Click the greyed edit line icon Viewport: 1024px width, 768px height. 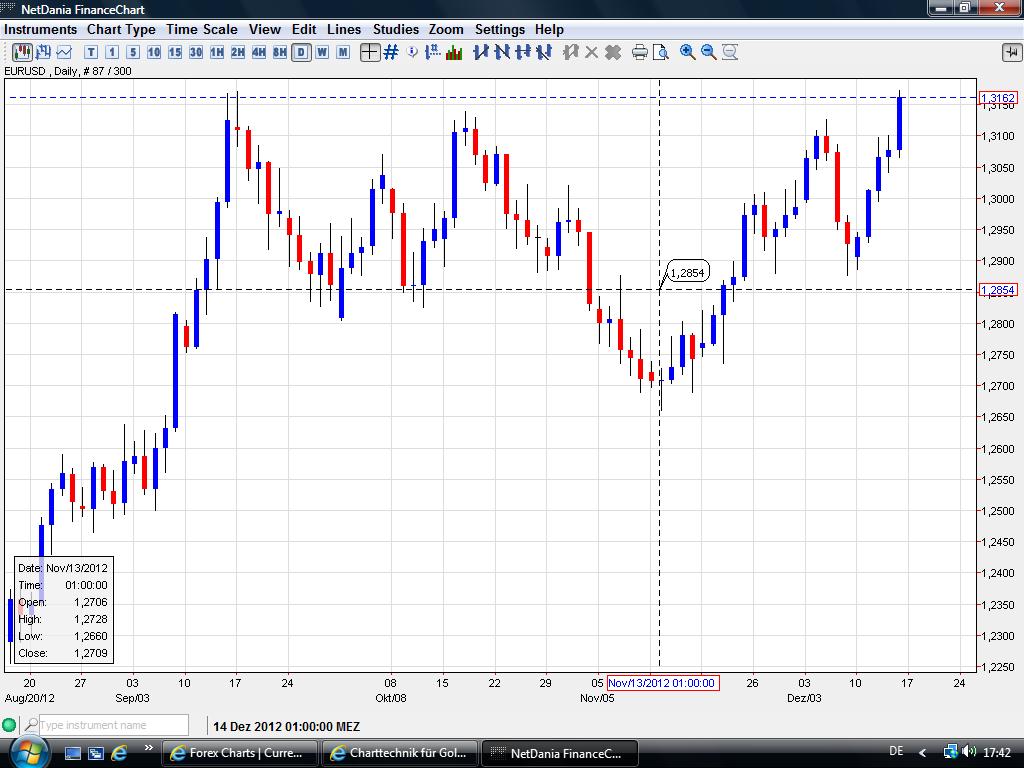click(570, 52)
